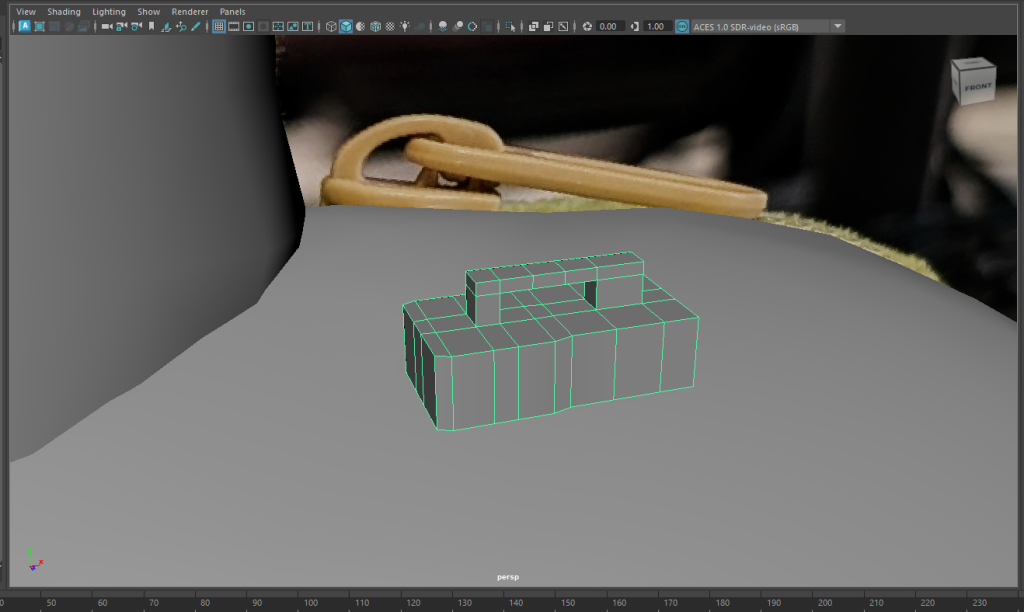Open the Renderer menu
The height and width of the screenshot is (612, 1024).
click(190, 12)
